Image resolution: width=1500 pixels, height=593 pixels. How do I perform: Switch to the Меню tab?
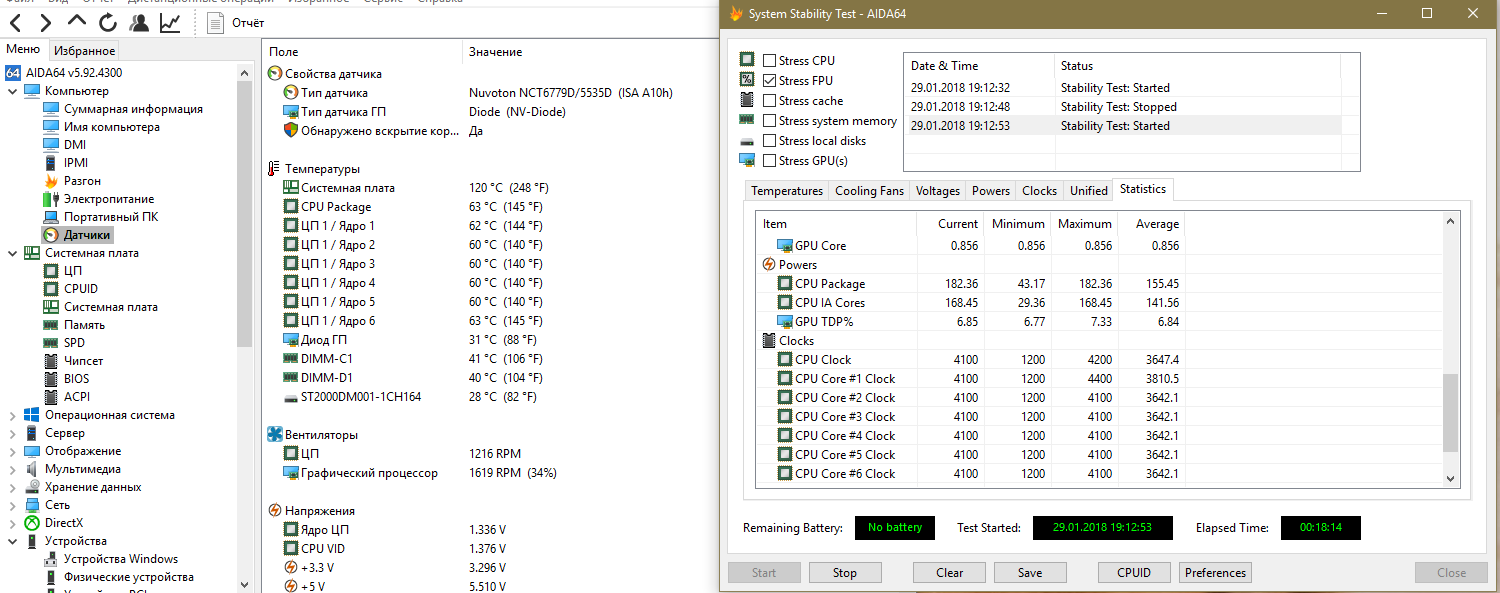(23, 50)
